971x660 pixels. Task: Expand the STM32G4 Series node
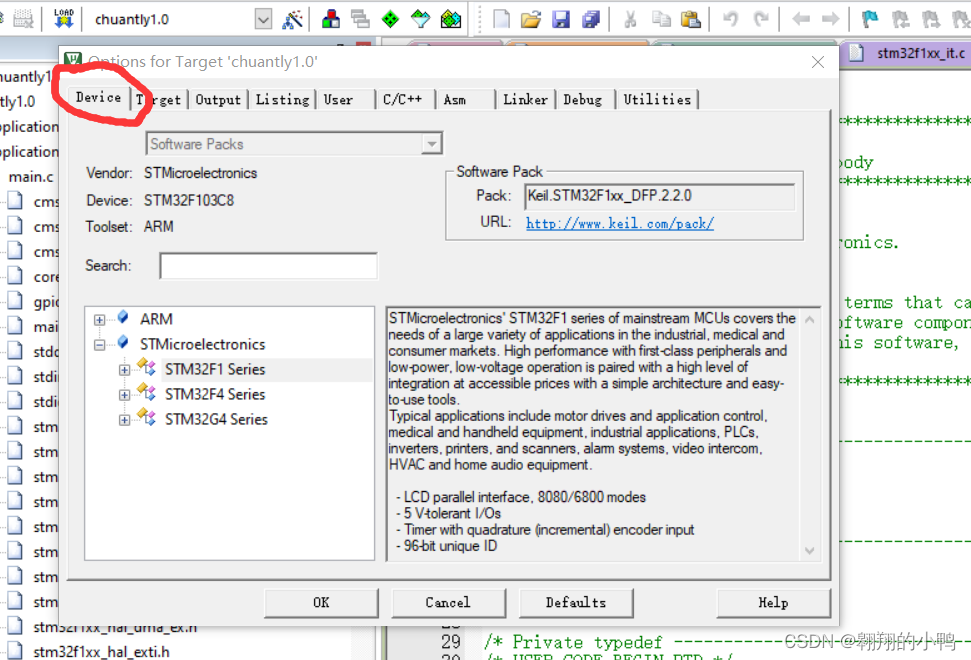point(124,420)
